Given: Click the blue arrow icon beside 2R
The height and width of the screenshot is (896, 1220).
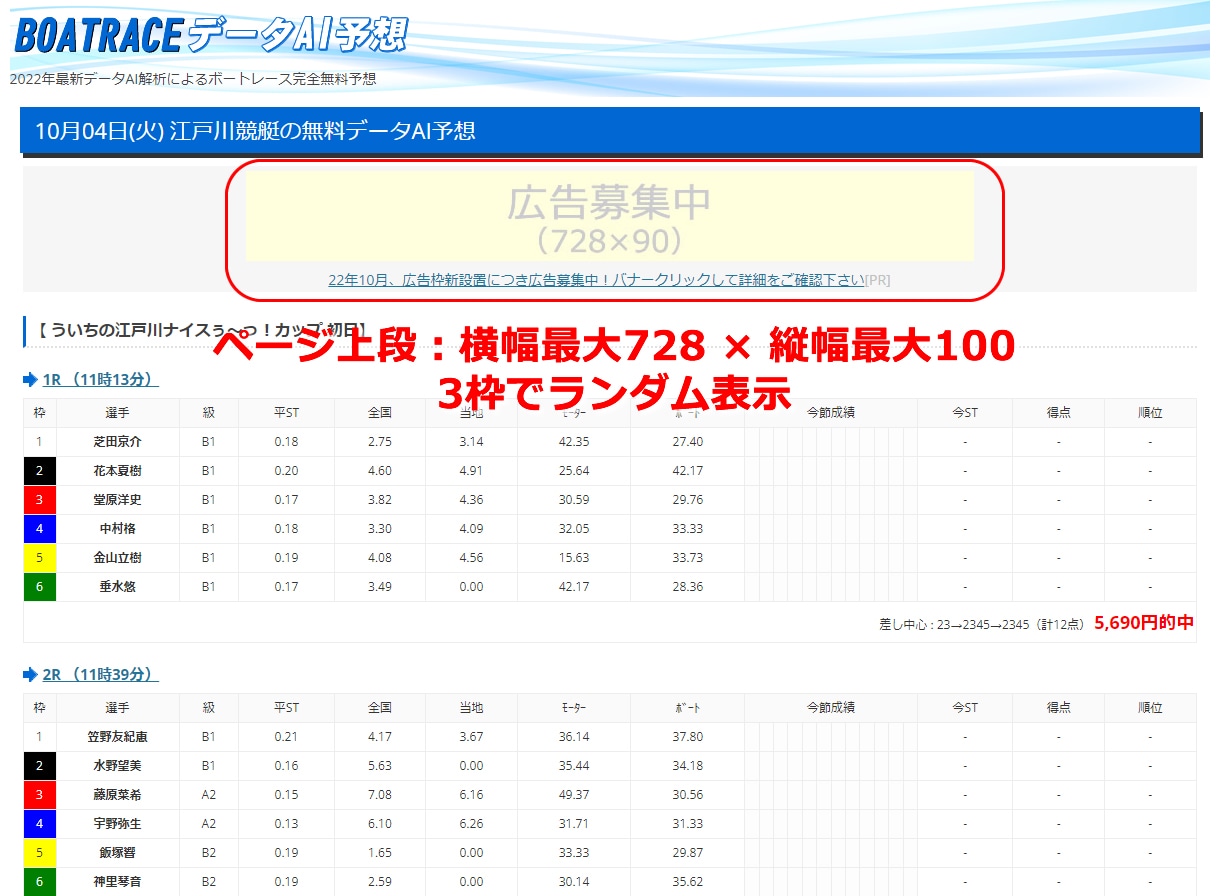Looking at the screenshot, I should pyautogui.click(x=31, y=676).
